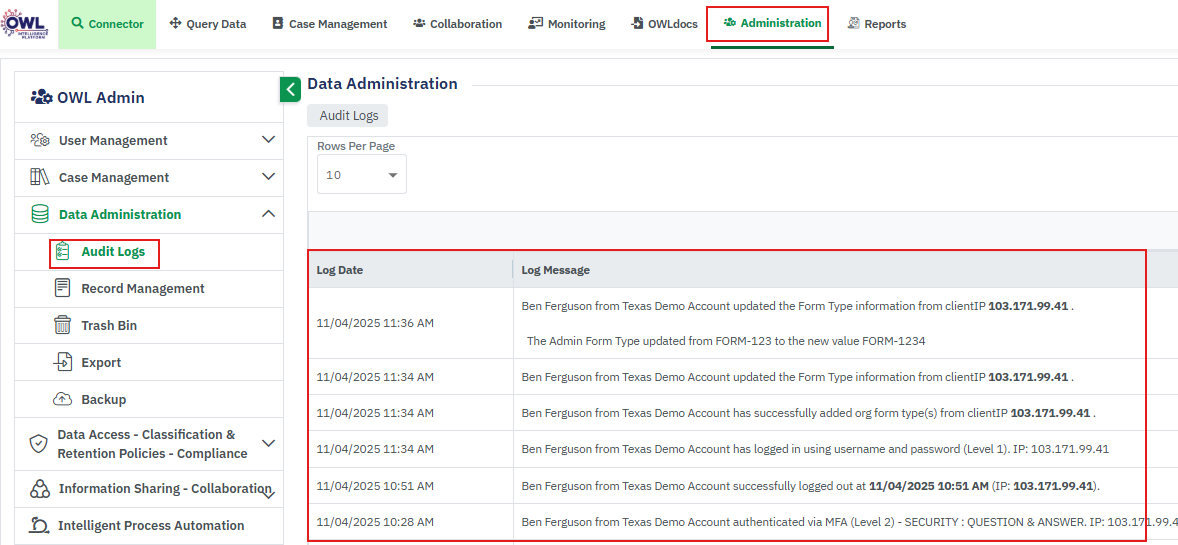The width and height of the screenshot is (1178, 545).
Task: Click the Trash Bin icon
Action: [x=63, y=325]
